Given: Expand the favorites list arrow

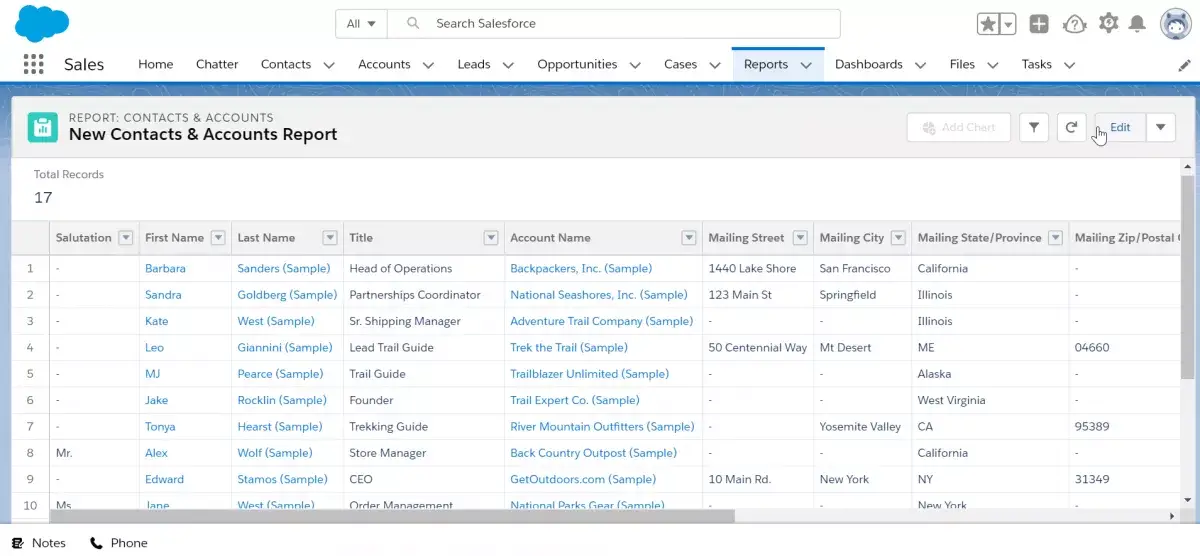Looking at the screenshot, I should tap(1008, 24).
